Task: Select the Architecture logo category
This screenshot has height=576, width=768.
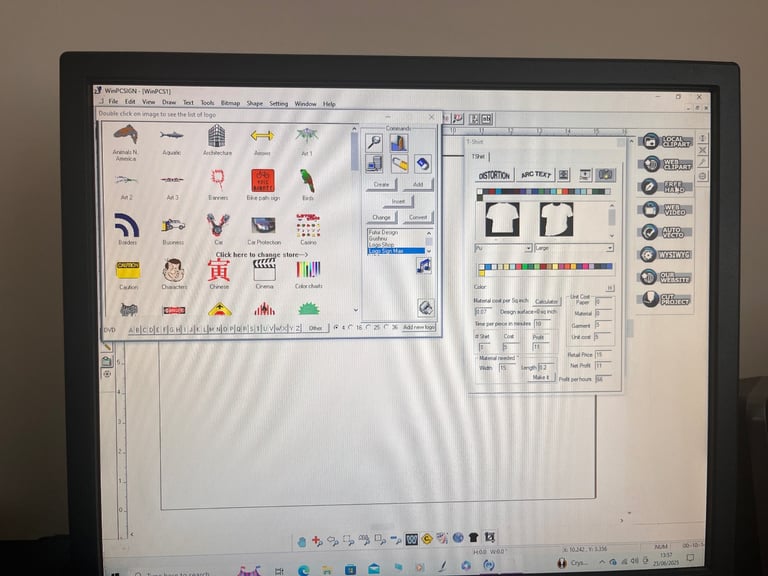Action: click(217, 140)
